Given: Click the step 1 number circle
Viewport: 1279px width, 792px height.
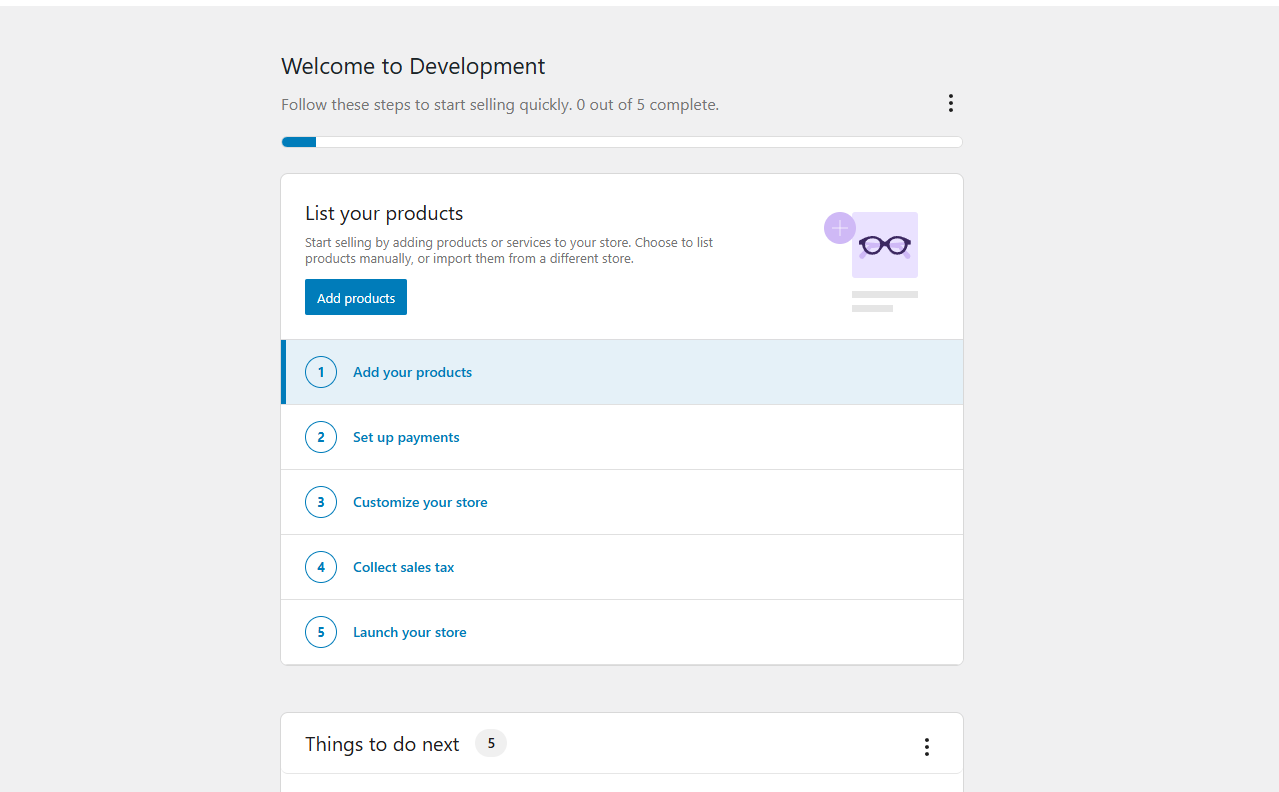Looking at the screenshot, I should pyautogui.click(x=321, y=372).
